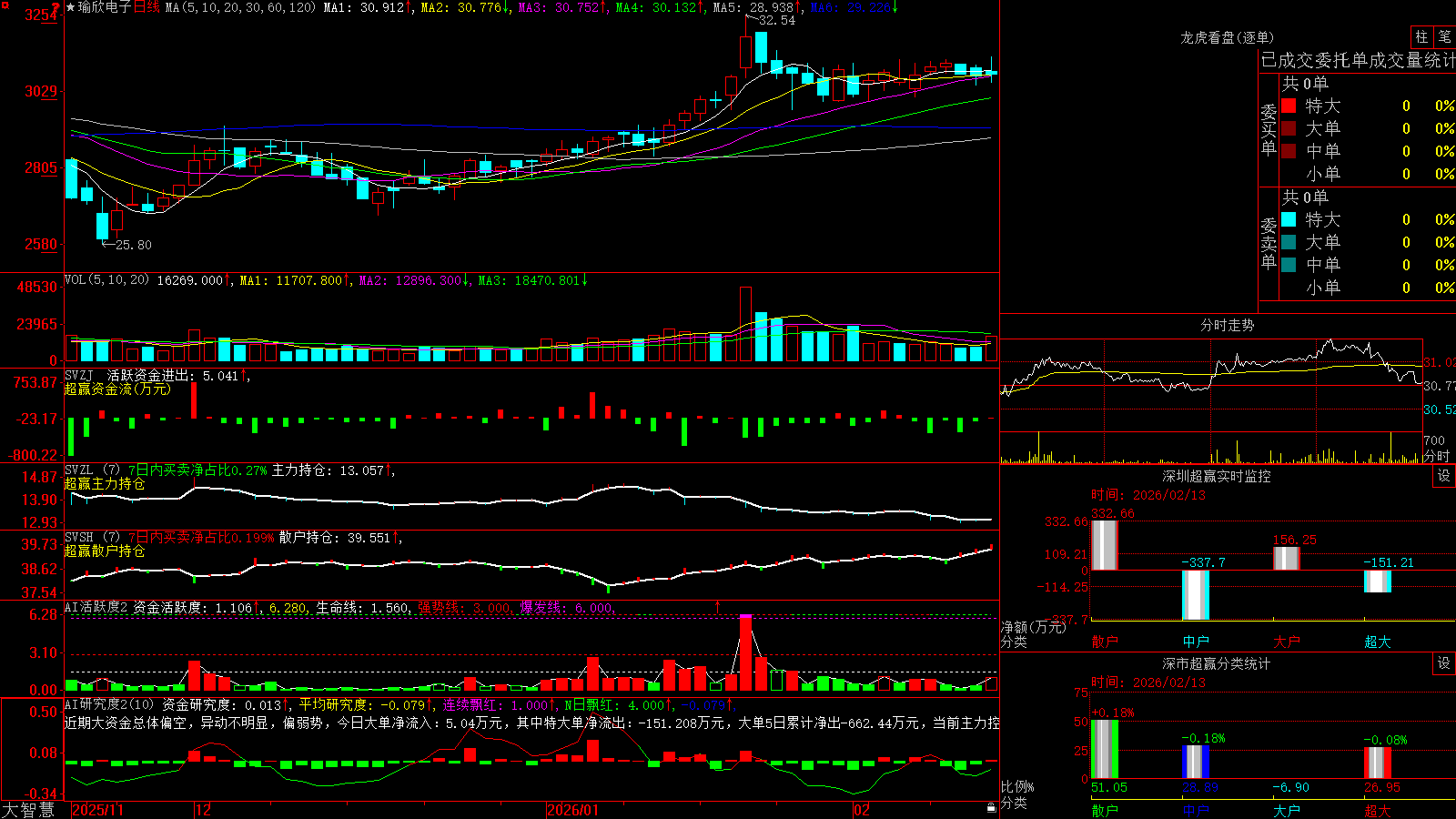Click the 深圳超赢实时监控 title

[1216, 476]
